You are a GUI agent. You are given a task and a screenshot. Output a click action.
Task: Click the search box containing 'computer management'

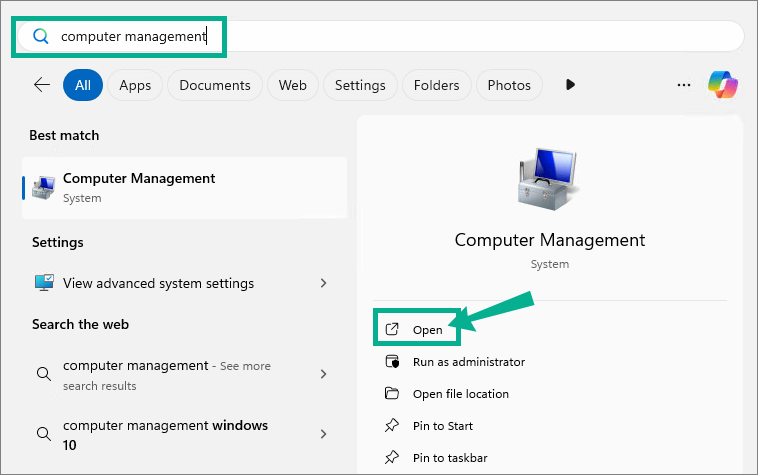point(381,36)
